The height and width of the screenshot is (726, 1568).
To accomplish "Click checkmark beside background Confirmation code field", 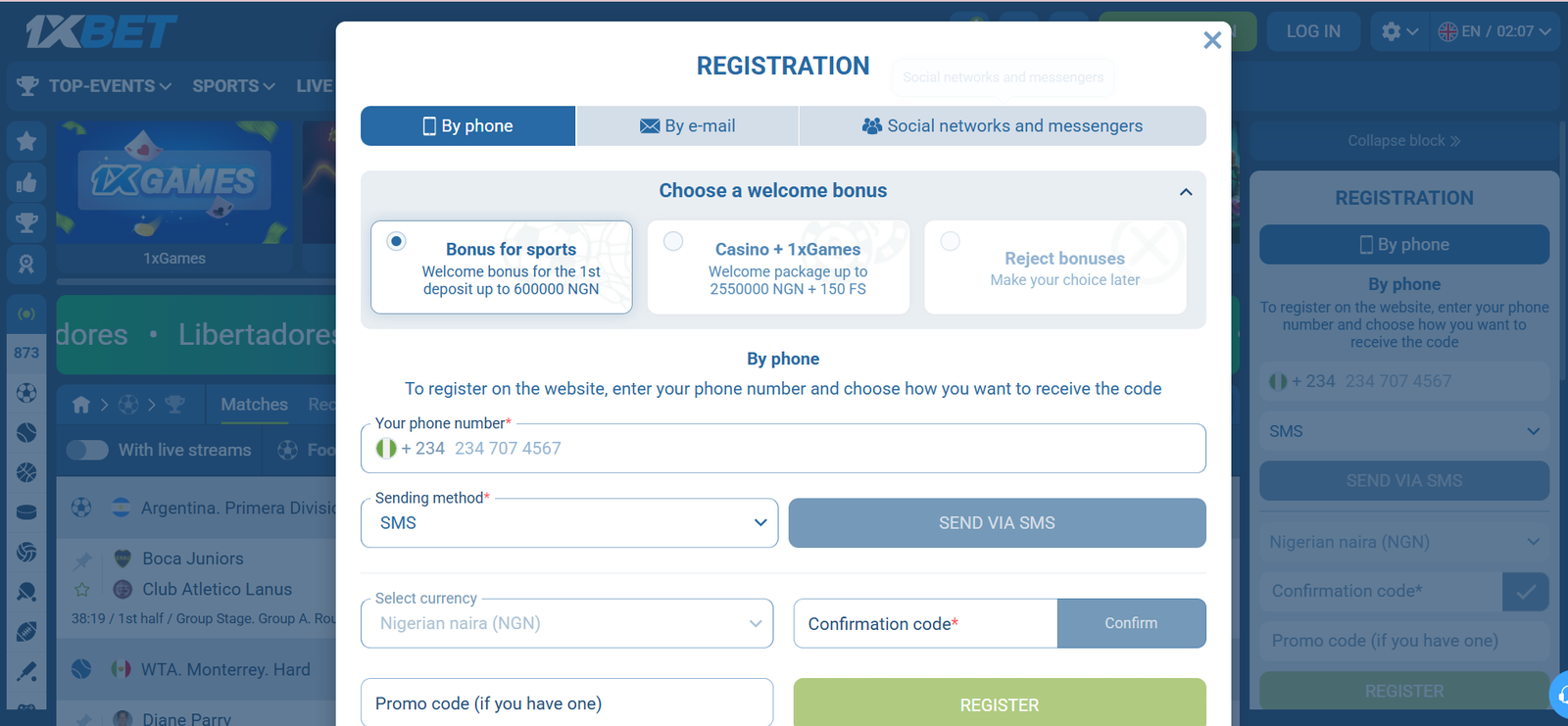I will (1526, 592).
